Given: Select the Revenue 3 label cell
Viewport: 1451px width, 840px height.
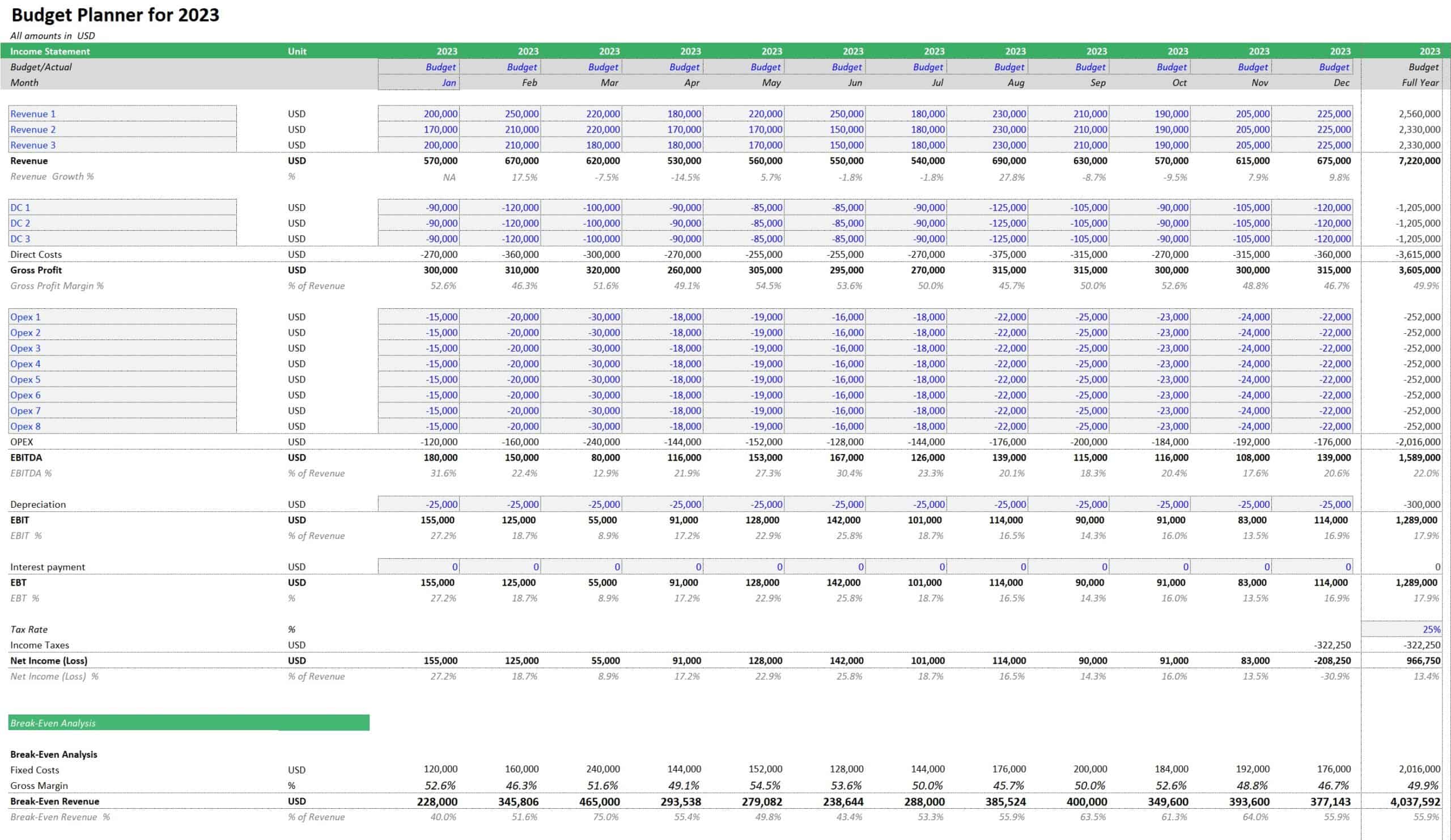Looking at the screenshot, I should click(122, 145).
